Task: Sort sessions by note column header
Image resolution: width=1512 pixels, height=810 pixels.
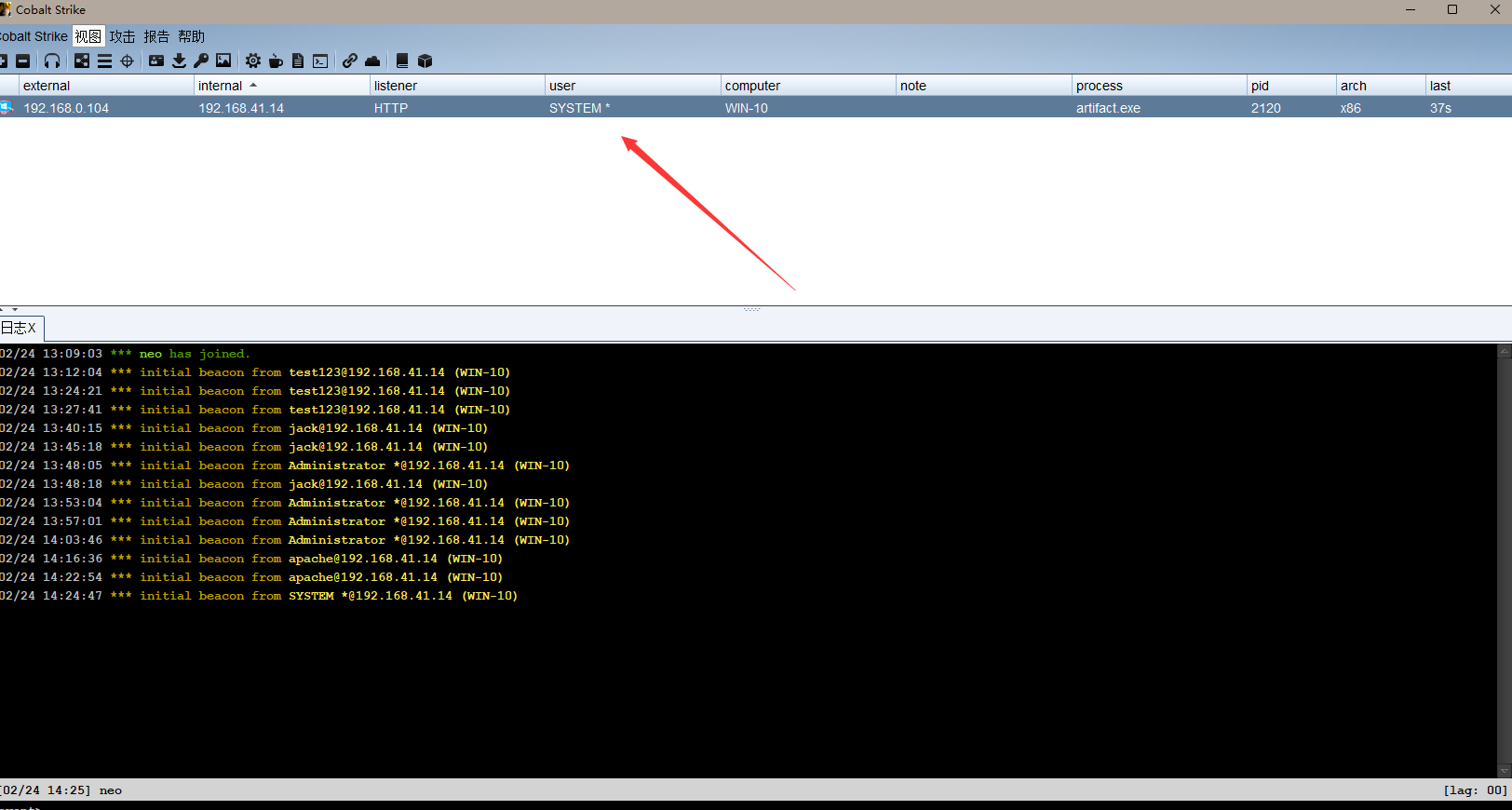Action: (983, 86)
